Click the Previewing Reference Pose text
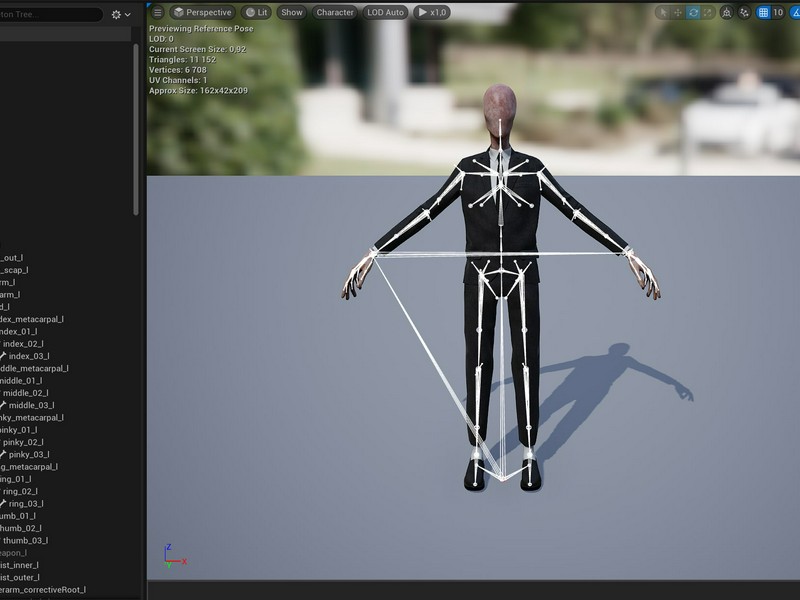 point(201,29)
